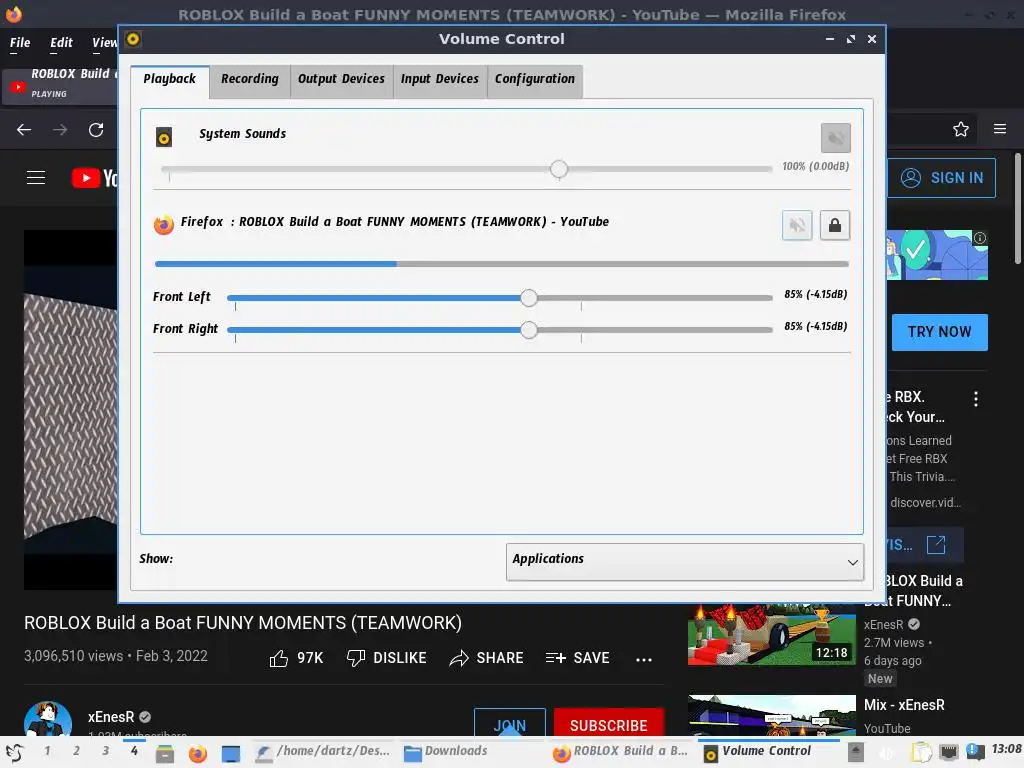Open the YouTube guide menu

36,178
